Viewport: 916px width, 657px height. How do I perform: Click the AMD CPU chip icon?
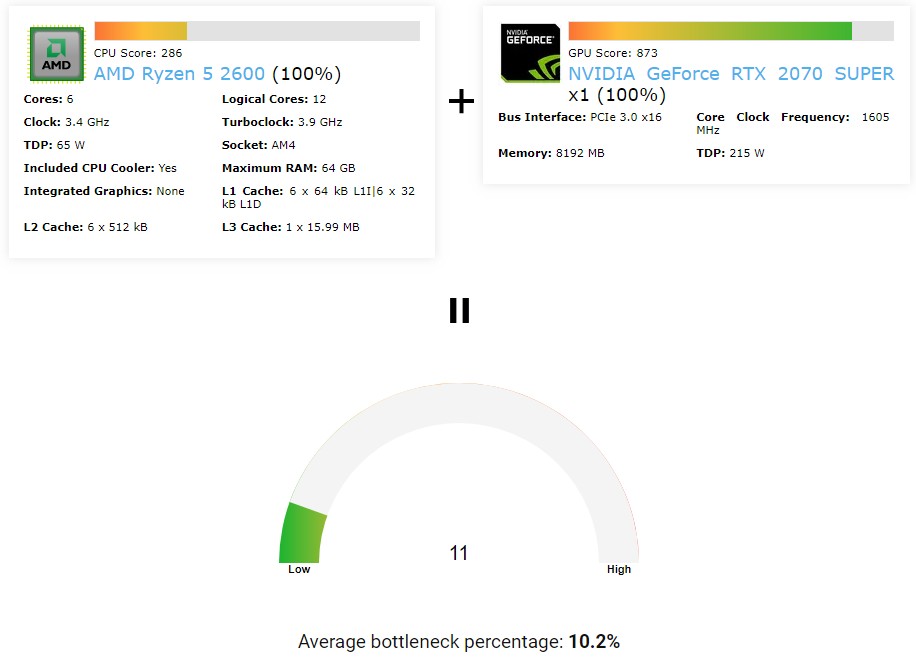pyautogui.click(x=57, y=54)
